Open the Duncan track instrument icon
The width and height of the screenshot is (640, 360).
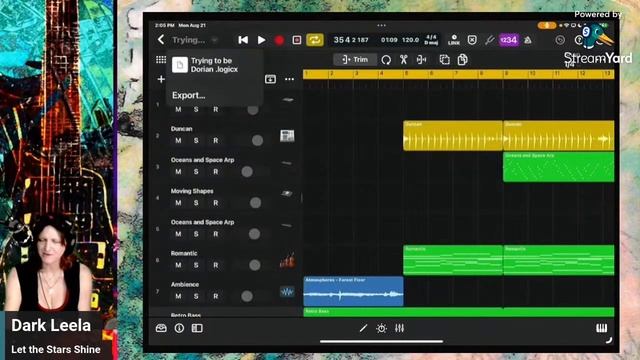[x=287, y=136]
